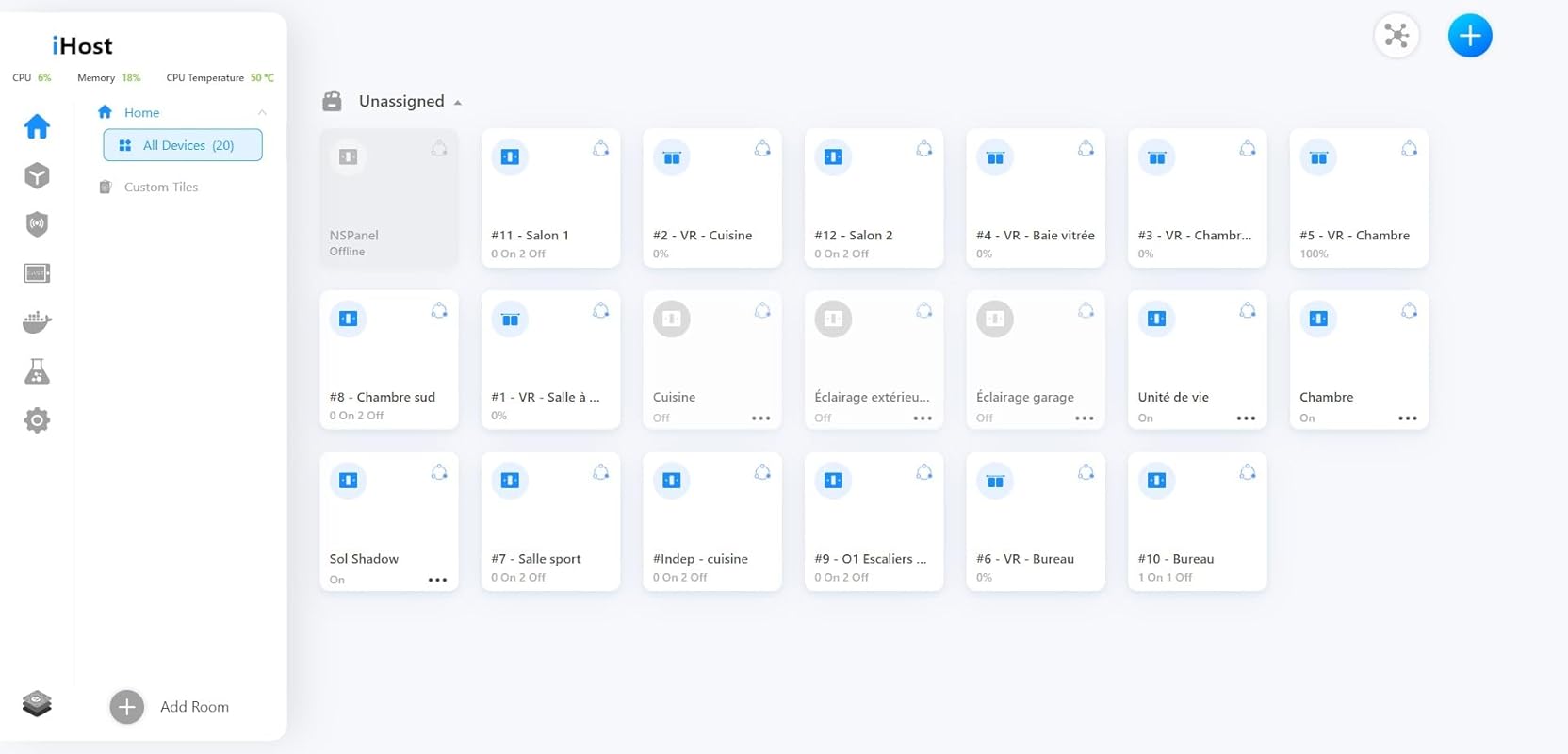
Task: Open the three-dot menu on Éclairage extérieur tile
Action: (x=923, y=418)
